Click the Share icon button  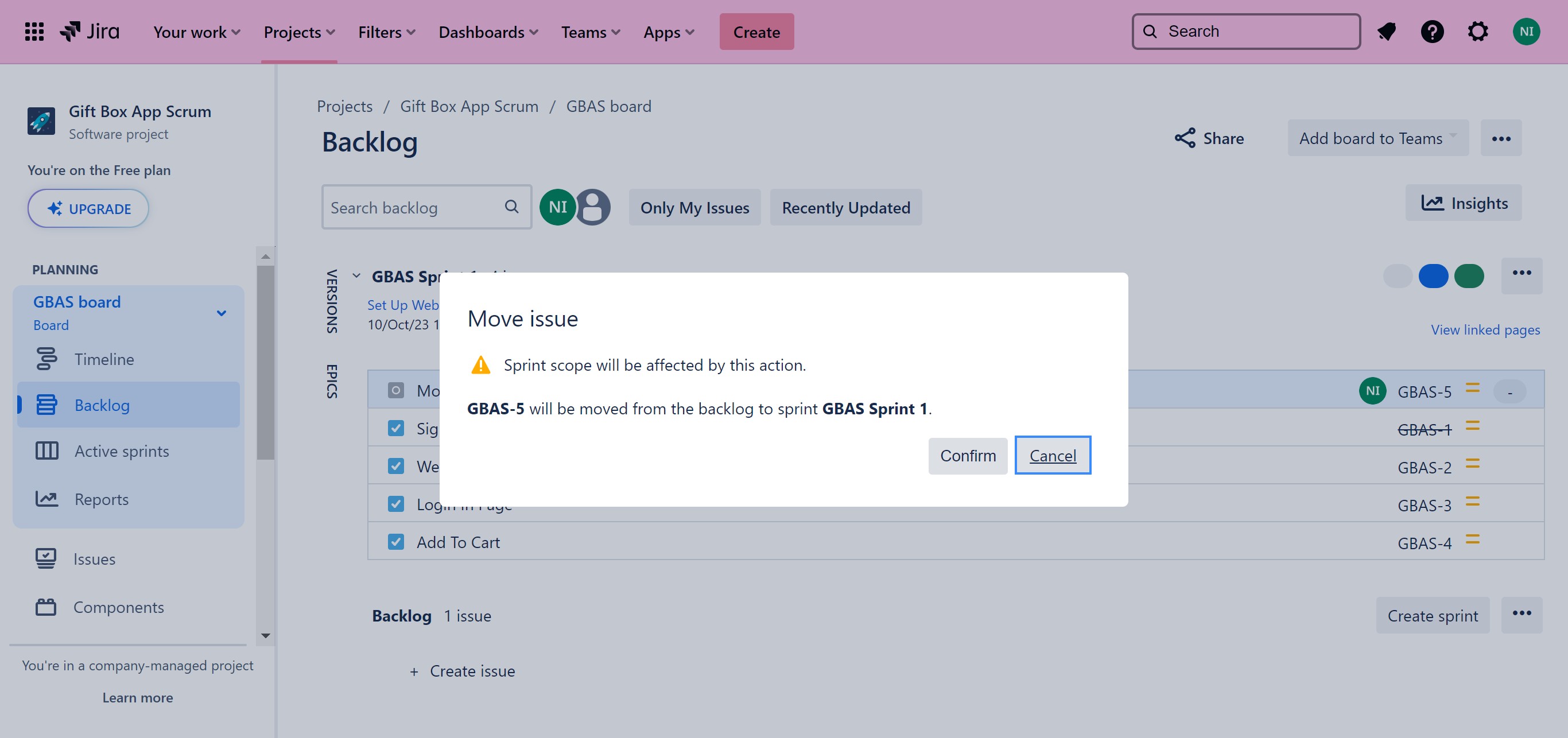tap(1208, 138)
